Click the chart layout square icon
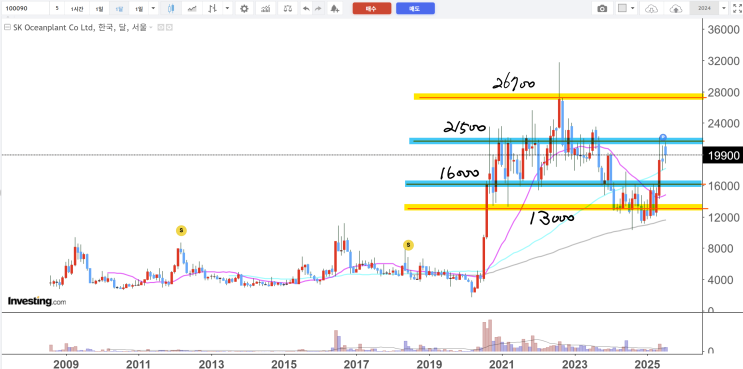This screenshot has height=369, width=743. [x=623, y=9]
